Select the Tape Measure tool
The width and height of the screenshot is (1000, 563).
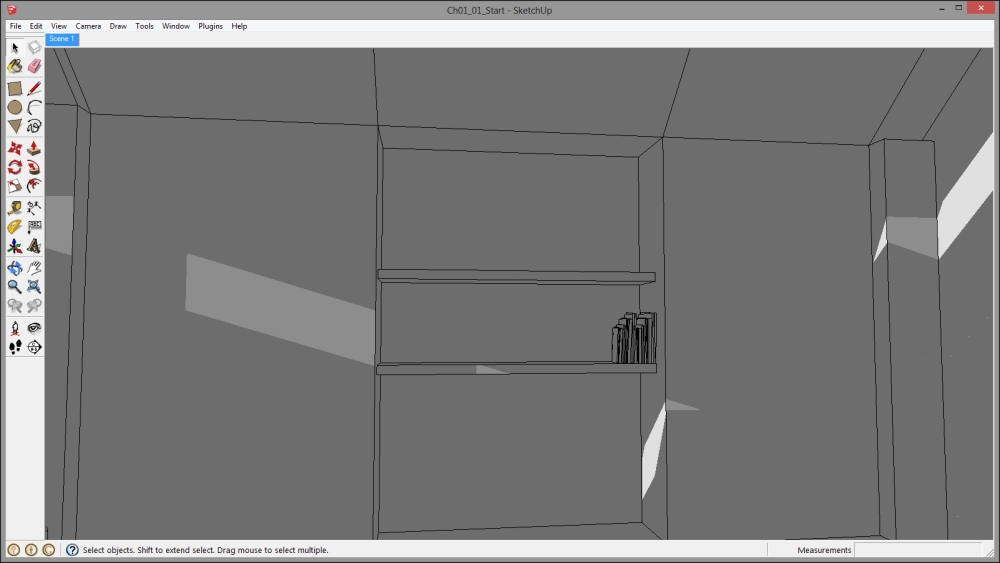[x=15, y=208]
